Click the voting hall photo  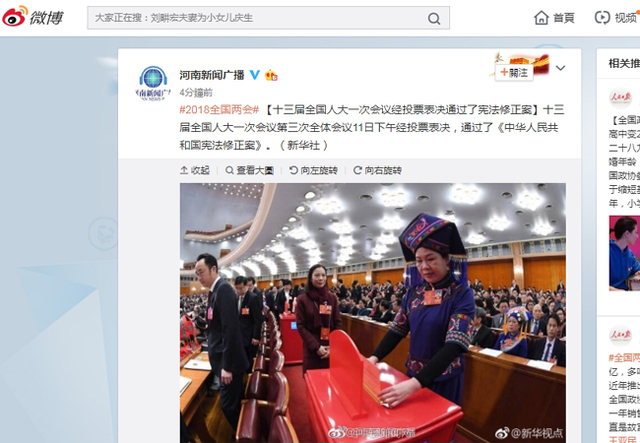(373, 313)
